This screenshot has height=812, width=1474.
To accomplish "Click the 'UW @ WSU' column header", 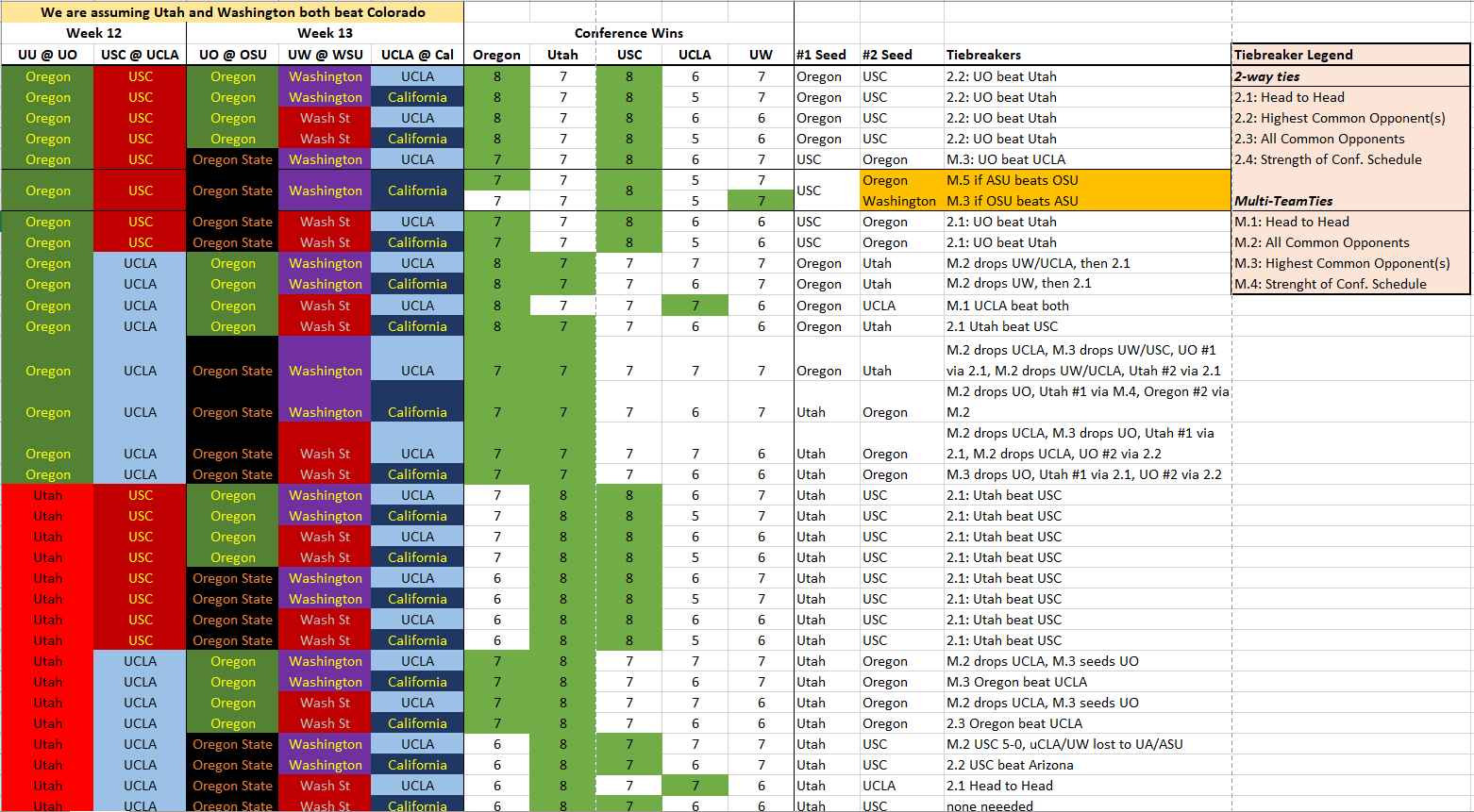I will point(325,55).
